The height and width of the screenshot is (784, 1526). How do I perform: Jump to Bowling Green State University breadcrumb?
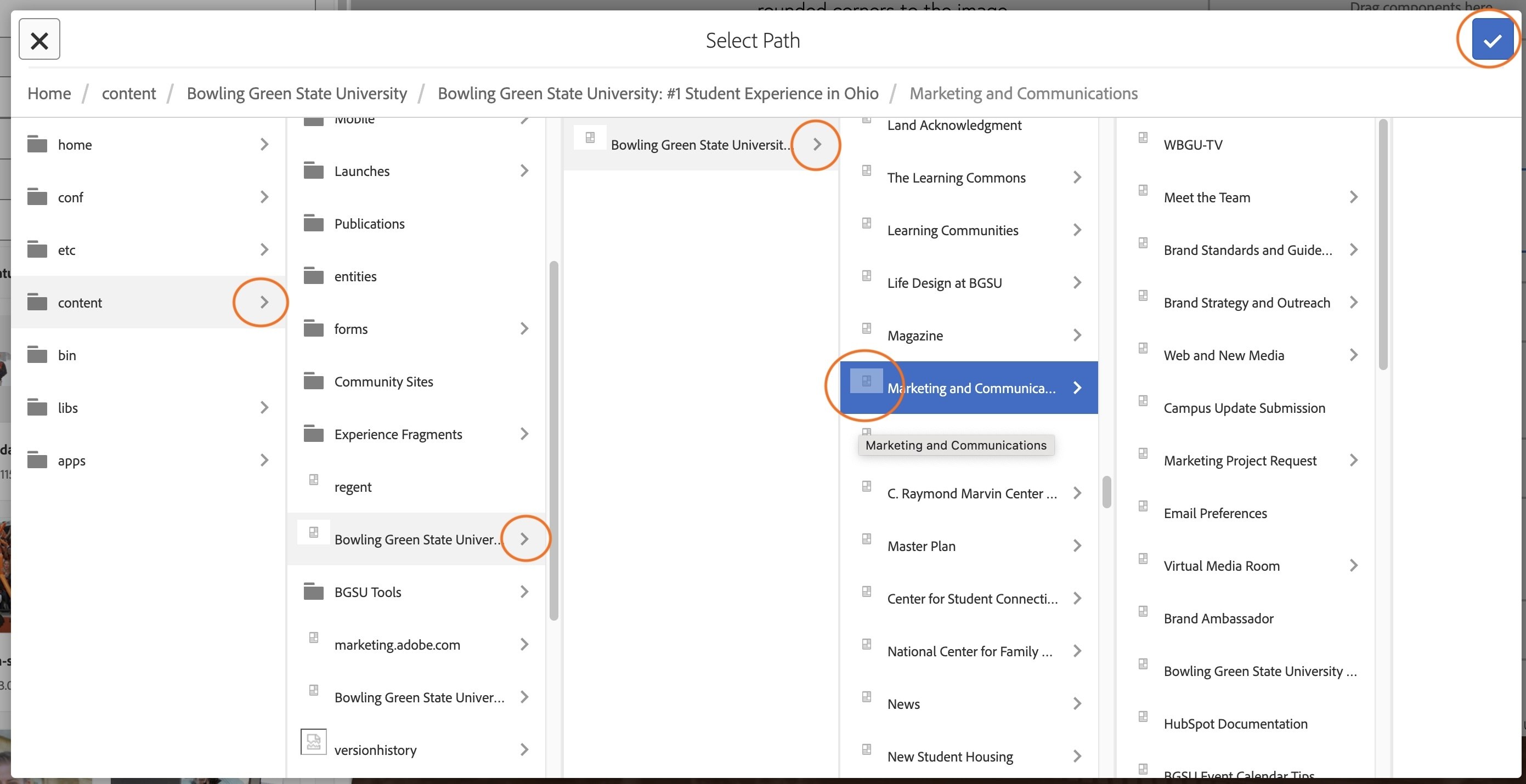(x=297, y=93)
